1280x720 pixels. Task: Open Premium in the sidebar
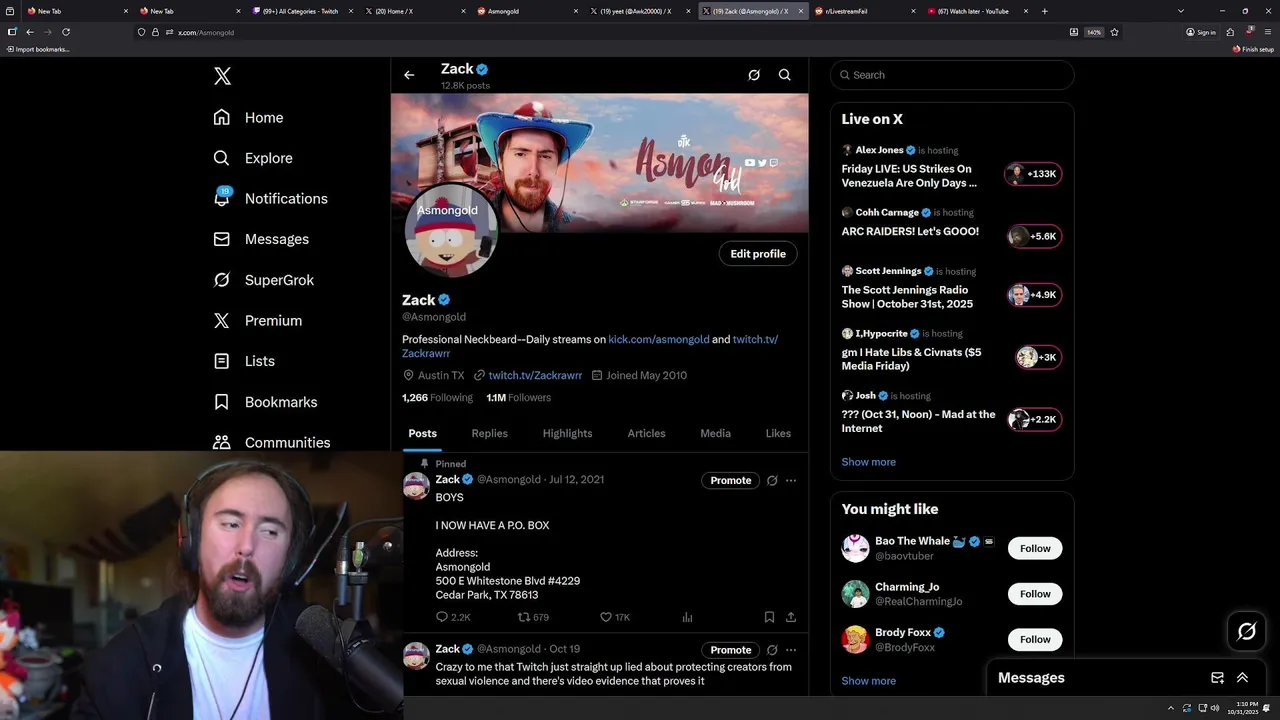click(x=257, y=321)
